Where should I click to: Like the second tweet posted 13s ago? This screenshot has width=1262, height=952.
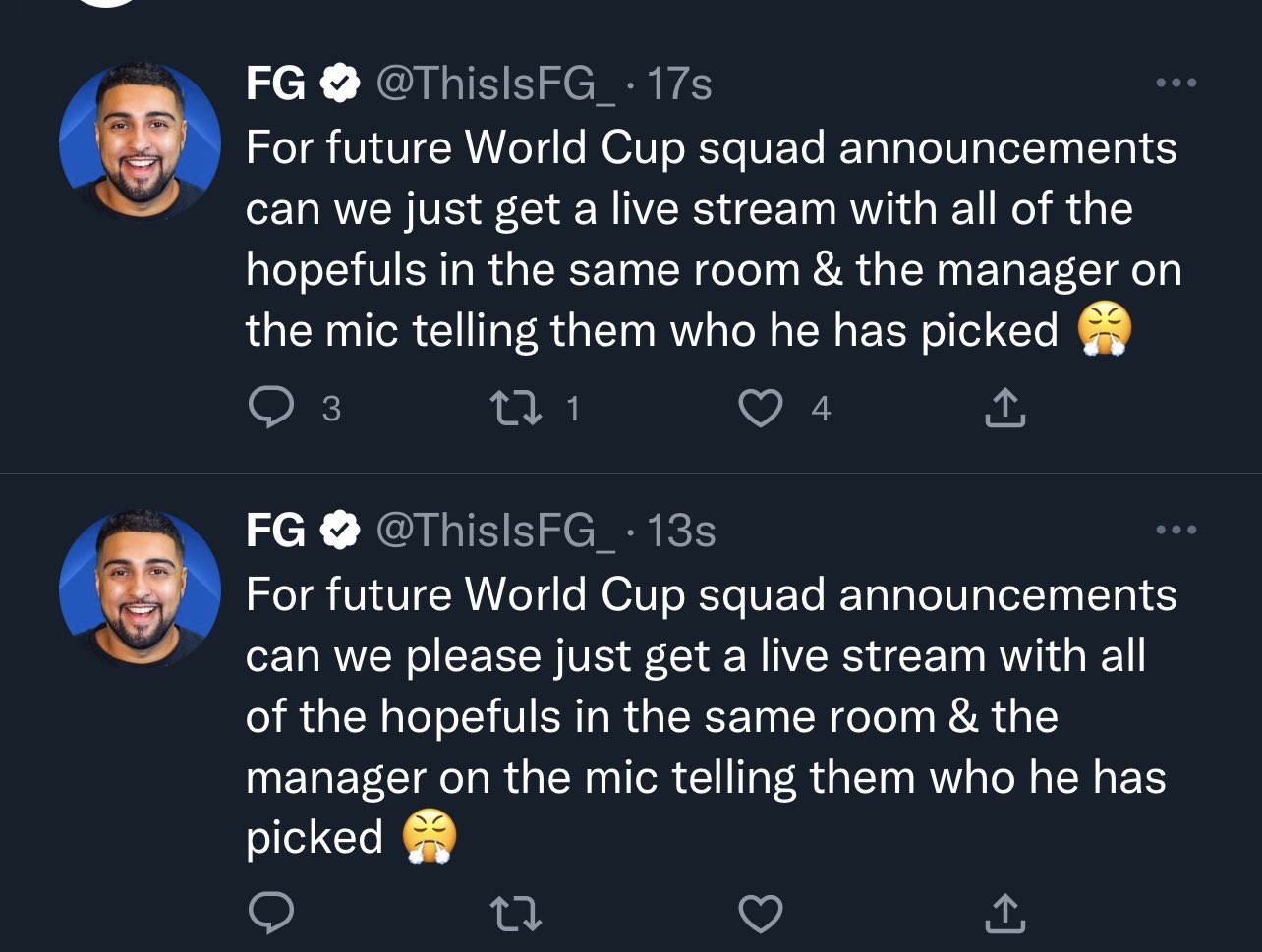pos(760,914)
